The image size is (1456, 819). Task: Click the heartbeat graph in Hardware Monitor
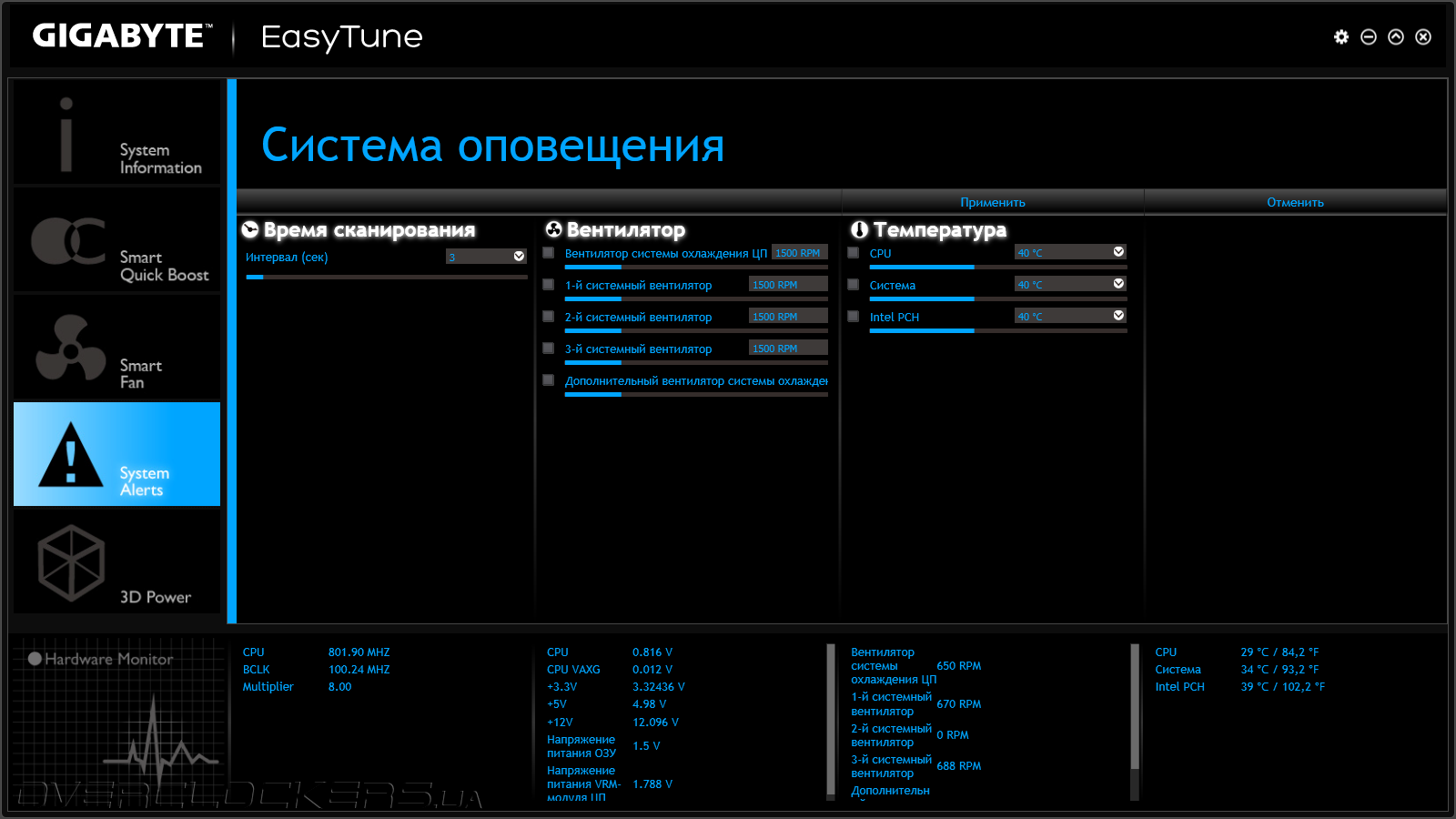point(159,742)
